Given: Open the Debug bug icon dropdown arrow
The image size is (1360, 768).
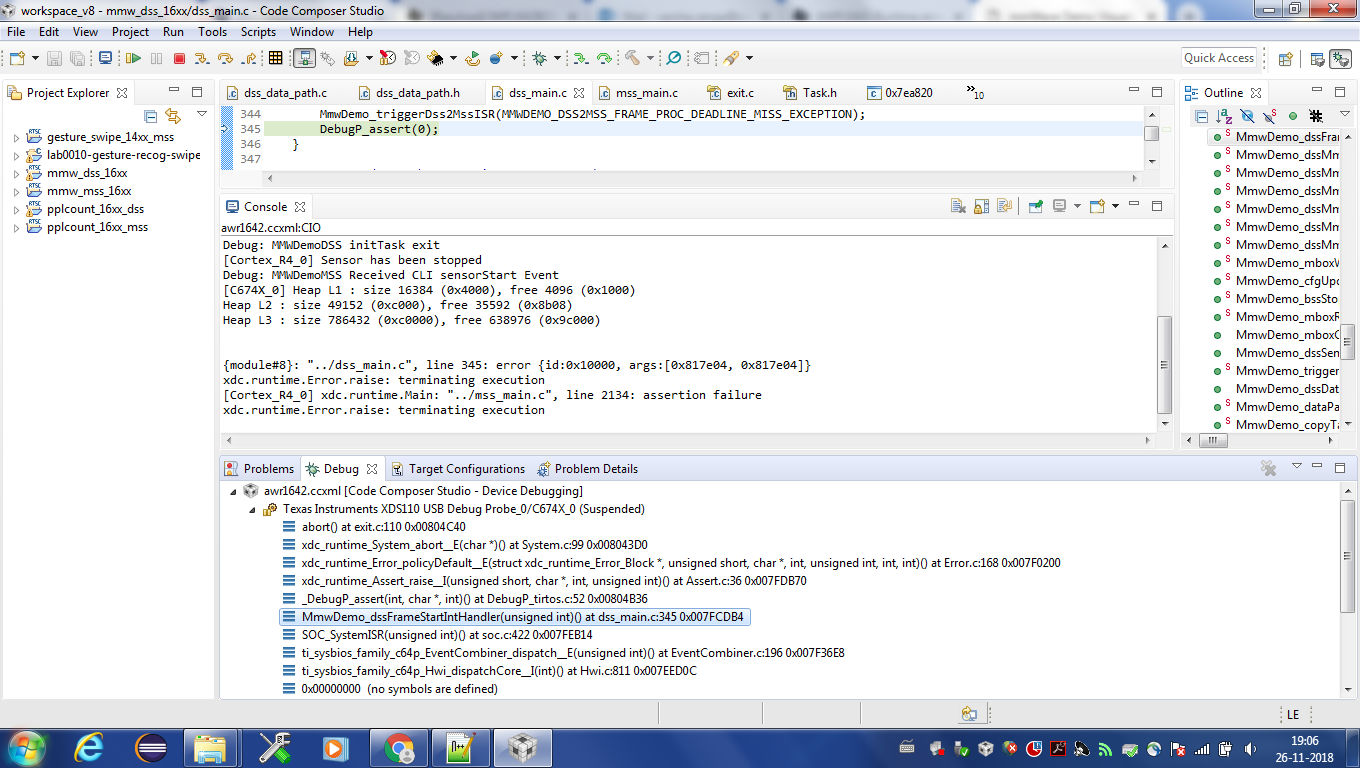Looking at the screenshot, I should (557, 59).
